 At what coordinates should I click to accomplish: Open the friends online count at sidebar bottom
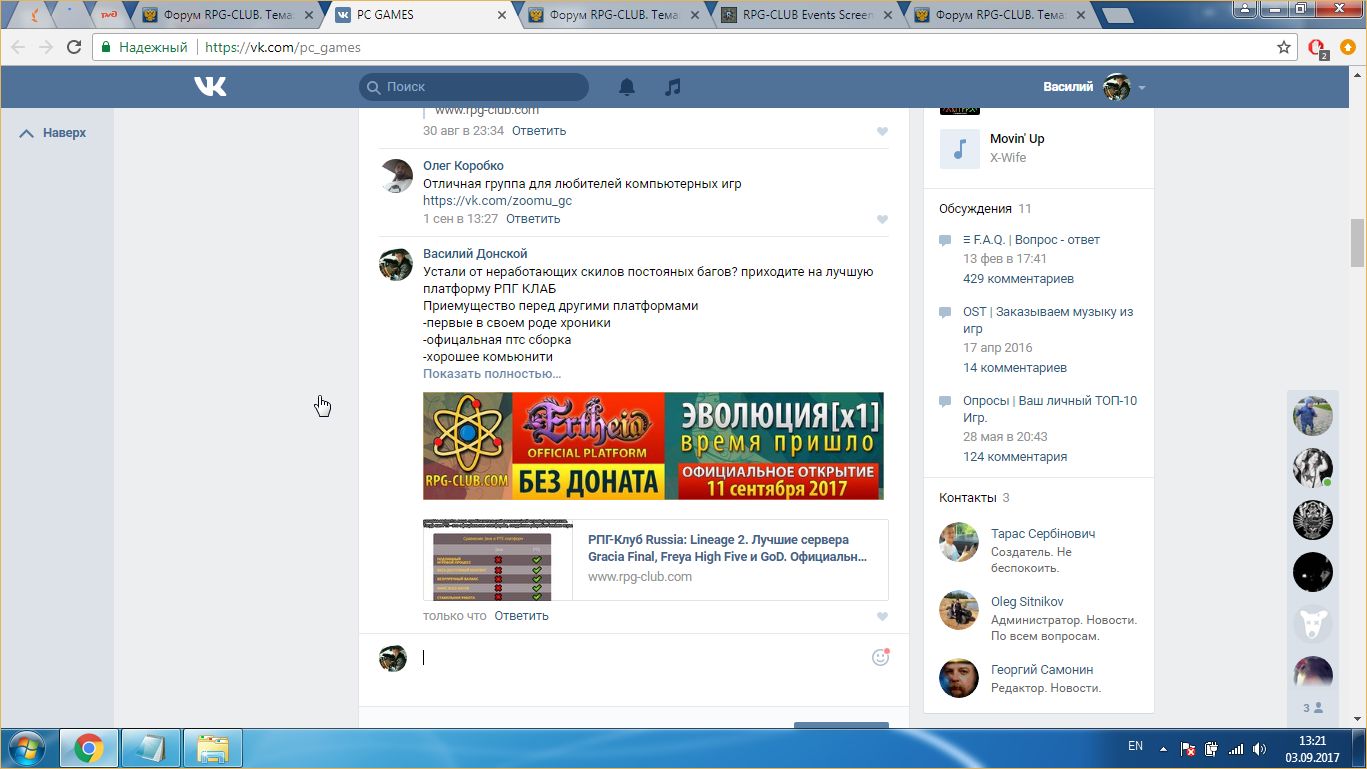tap(1313, 708)
